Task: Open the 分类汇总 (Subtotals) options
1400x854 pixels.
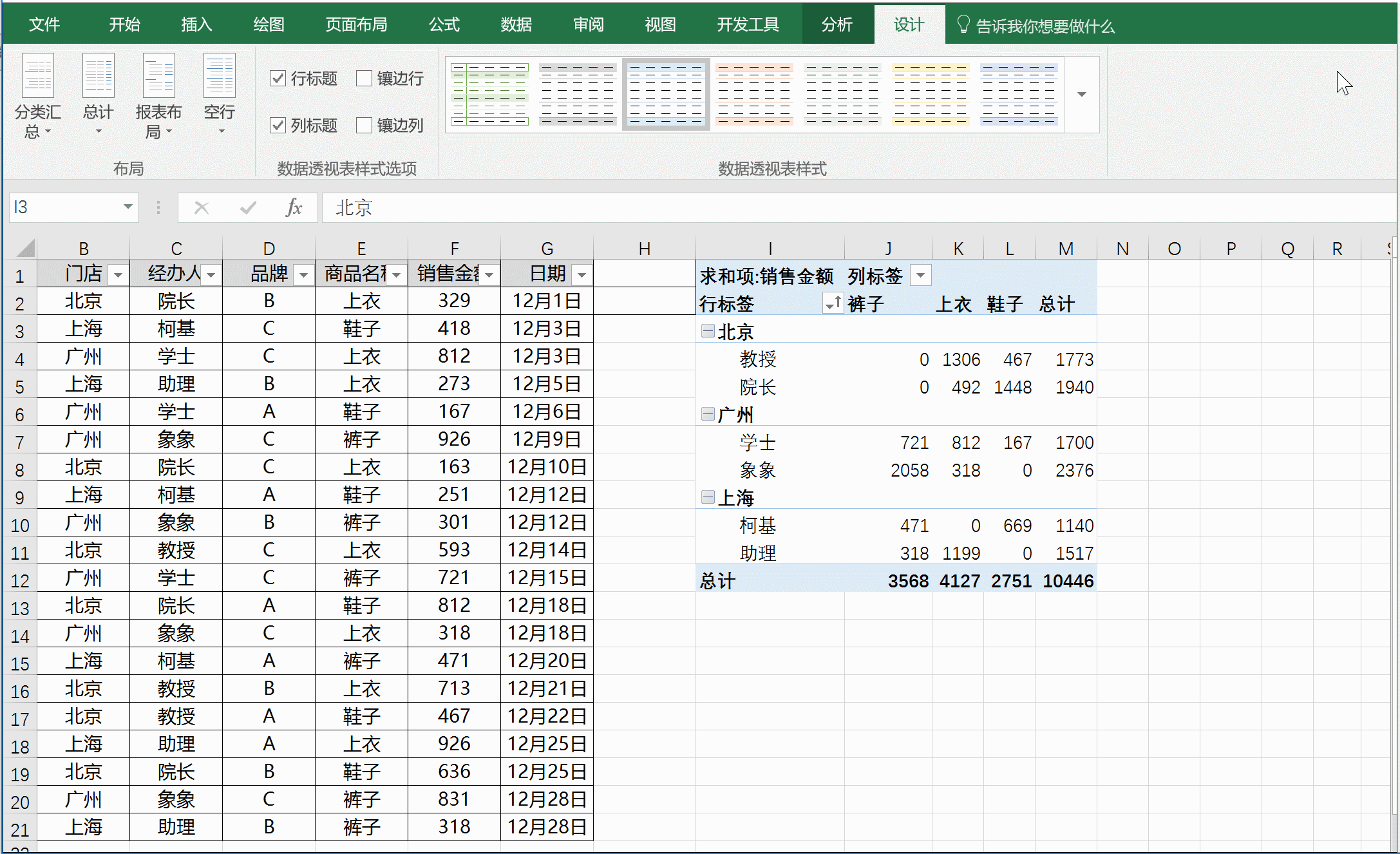Action: click(x=37, y=97)
